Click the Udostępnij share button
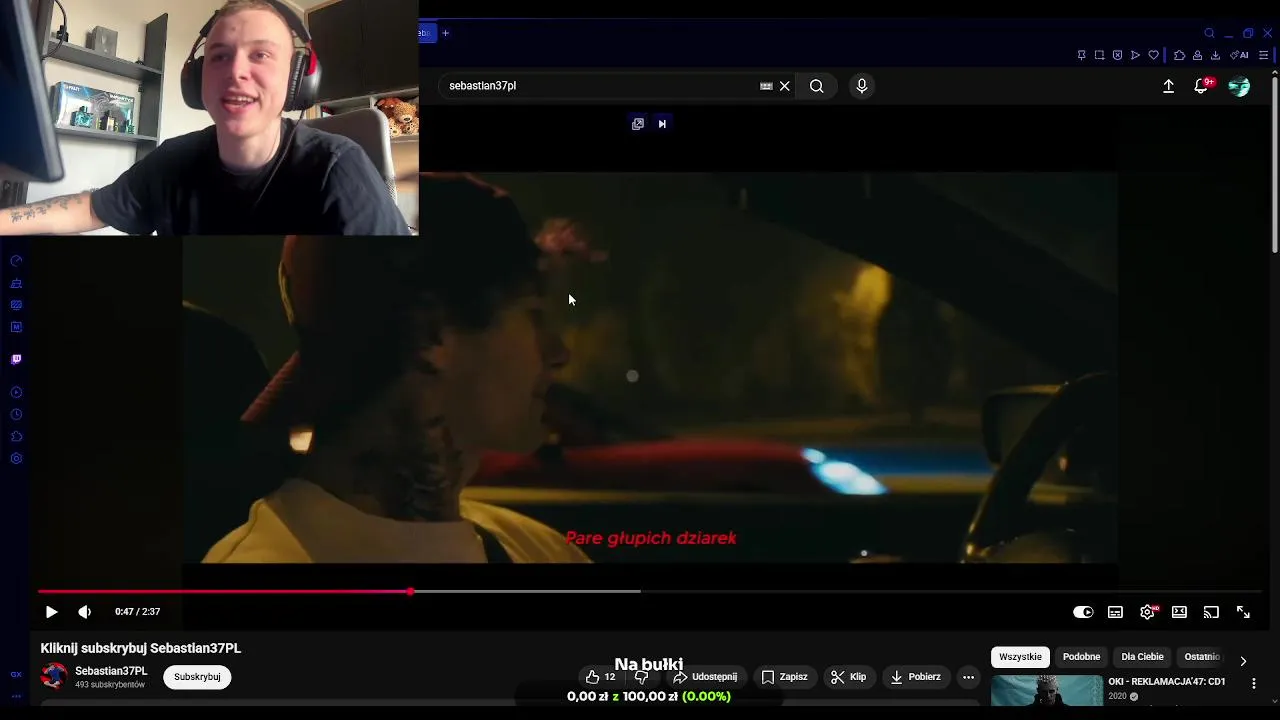This screenshot has height=720, width=1280. point(705,677)
